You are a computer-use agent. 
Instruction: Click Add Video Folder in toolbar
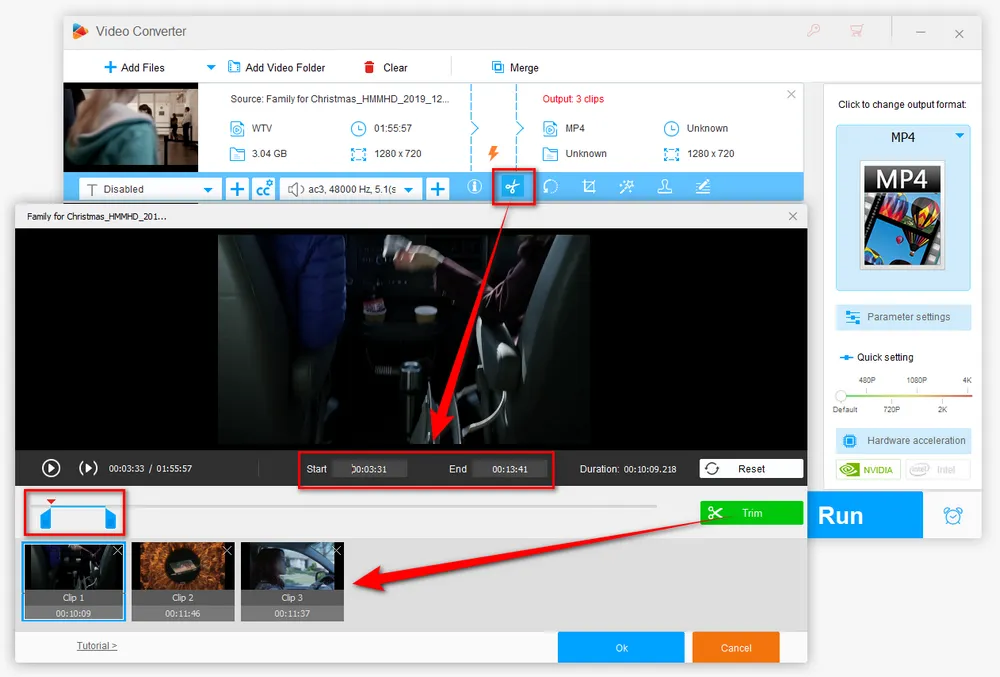277,68
